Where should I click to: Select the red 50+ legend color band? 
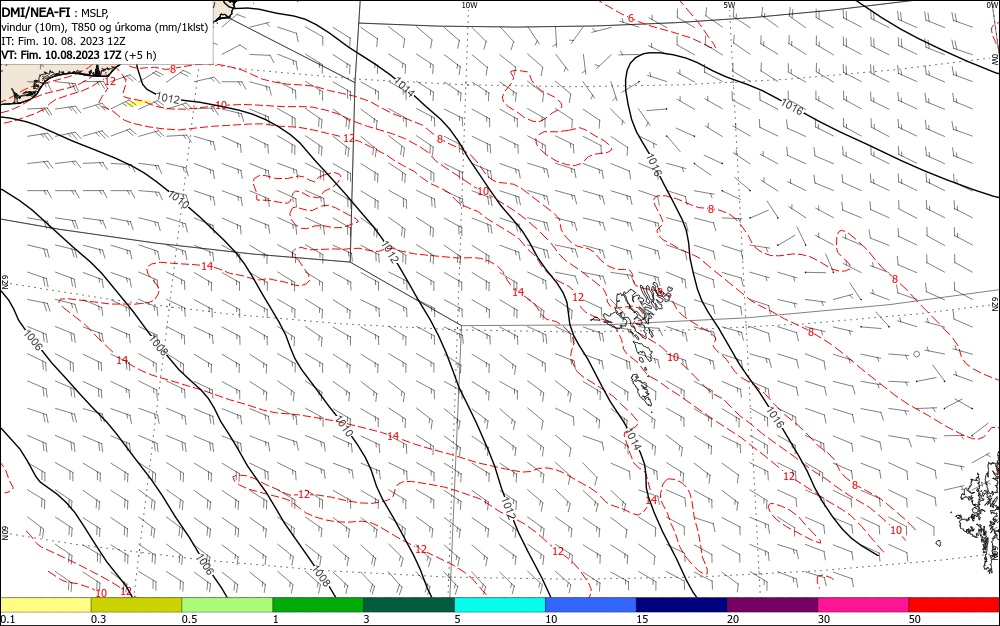click(x=954, y=605)
